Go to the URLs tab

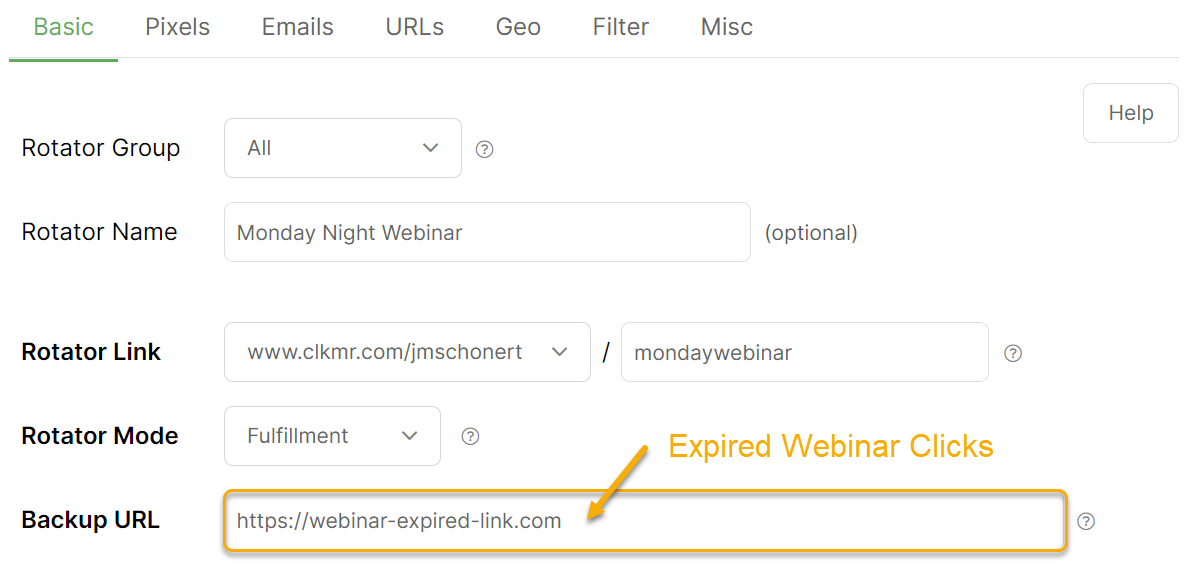click(x=414, y=27)
